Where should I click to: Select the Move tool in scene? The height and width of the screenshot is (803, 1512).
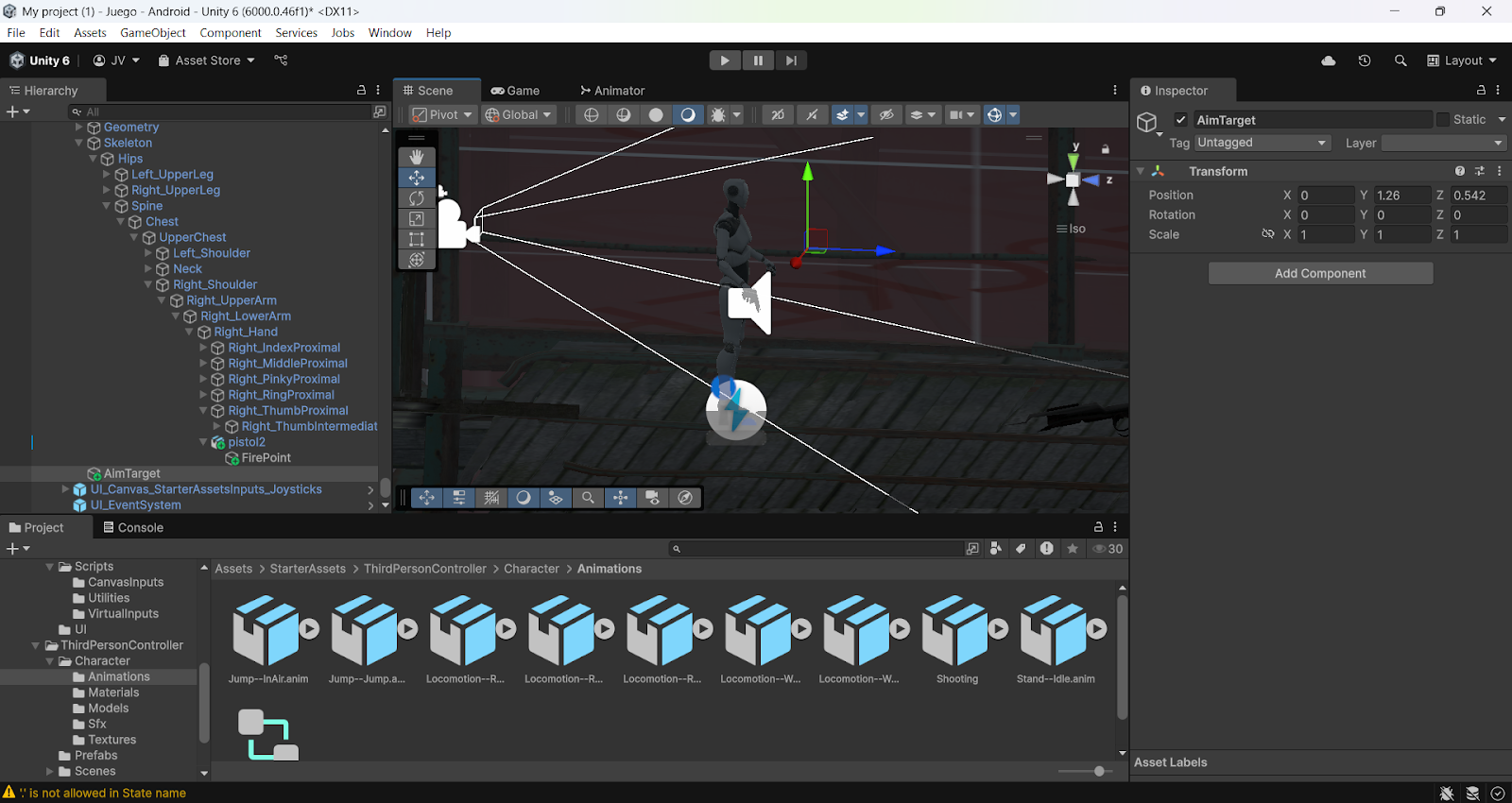pyautogui.click(x=417, y=178)
